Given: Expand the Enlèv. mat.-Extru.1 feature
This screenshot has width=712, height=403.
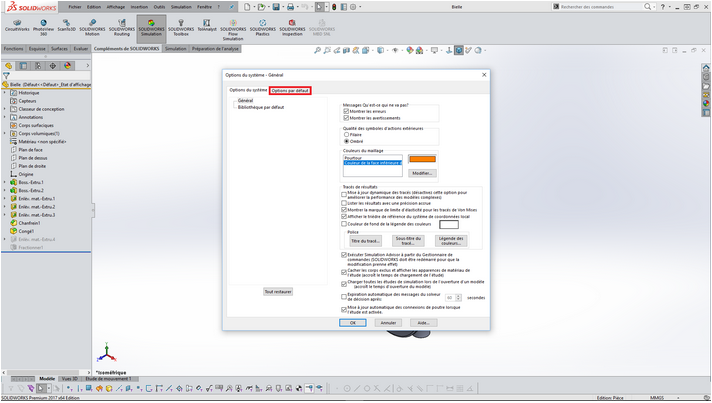Looking at the screenshot, I should (5, 198).
